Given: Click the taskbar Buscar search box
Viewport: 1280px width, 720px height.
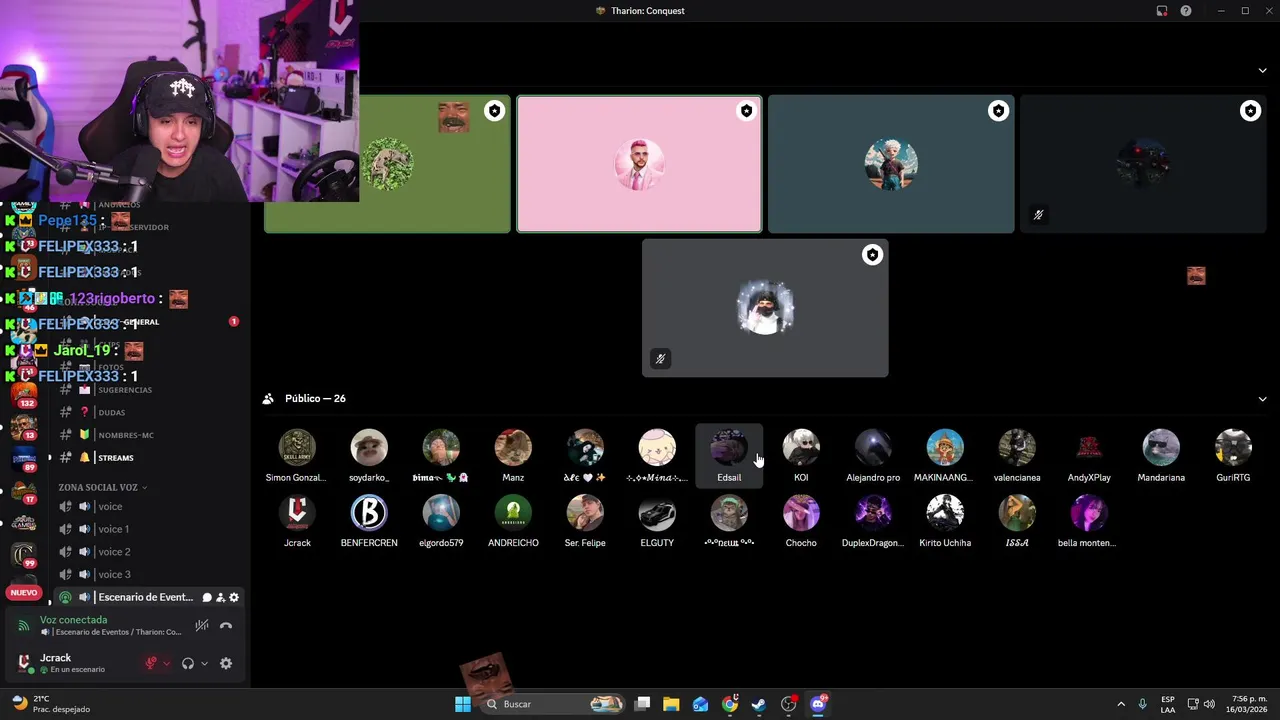Looking at the screenshot, I should pyautogui.click(x=553, y=704).
